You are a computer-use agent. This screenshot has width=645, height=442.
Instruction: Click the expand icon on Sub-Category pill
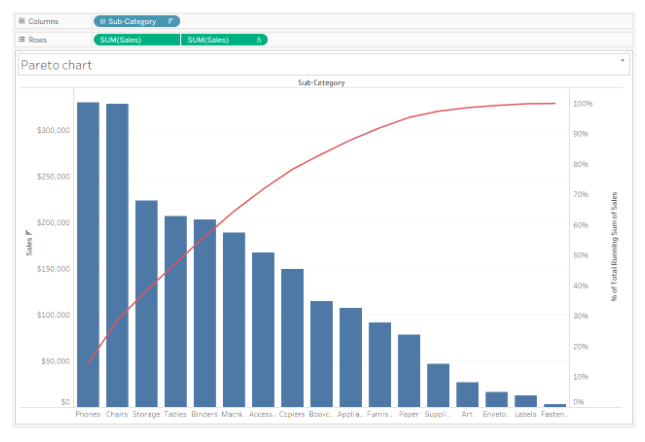pos(103,21)
